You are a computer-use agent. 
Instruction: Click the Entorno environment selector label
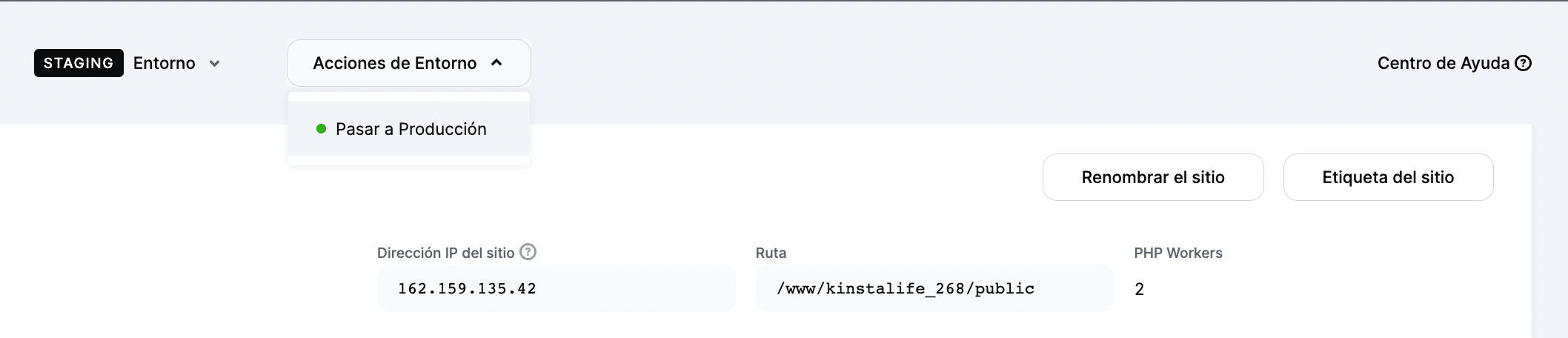point(164,64)
